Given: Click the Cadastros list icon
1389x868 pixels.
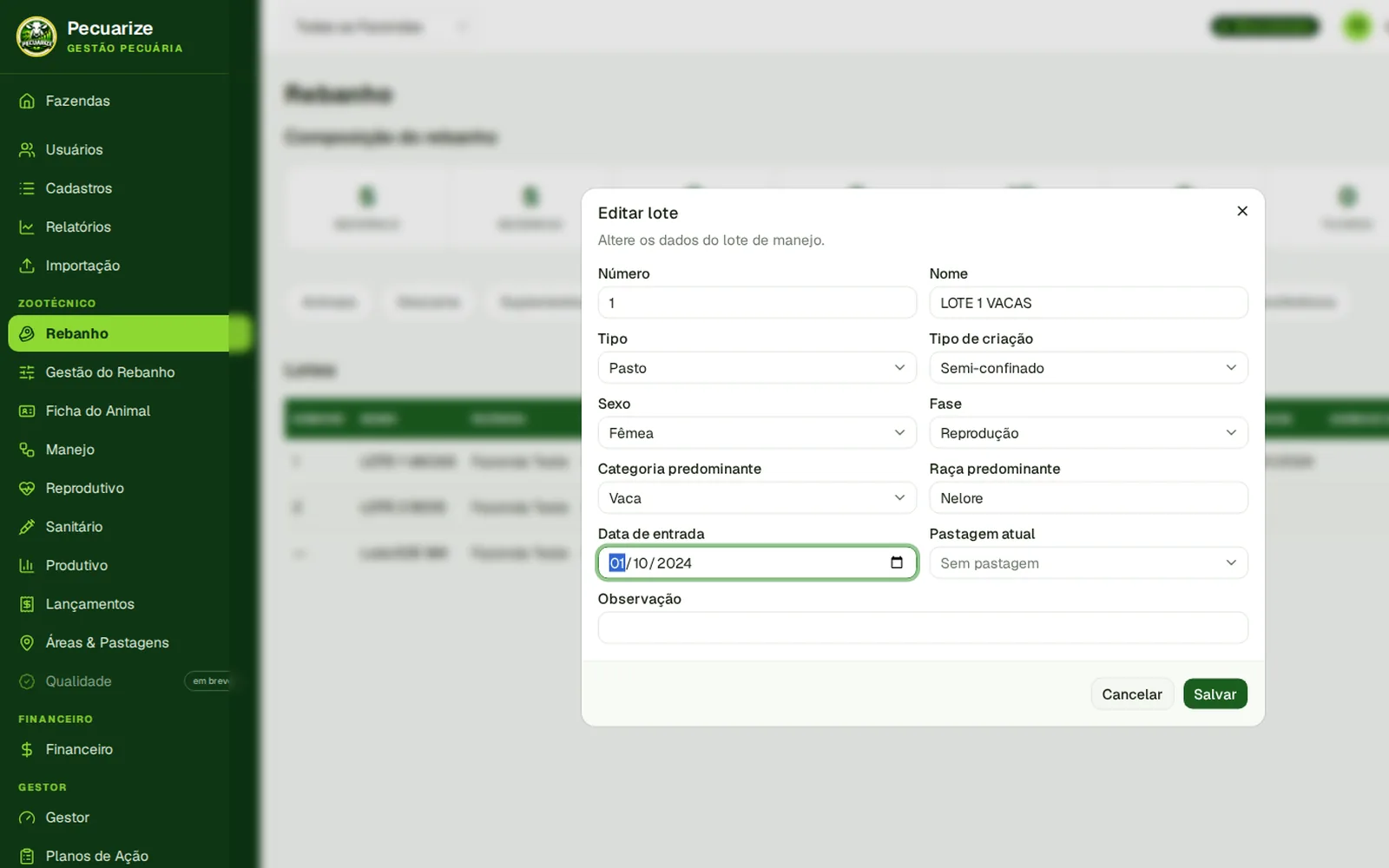Looking at the screenshot, I should (27, 188).
